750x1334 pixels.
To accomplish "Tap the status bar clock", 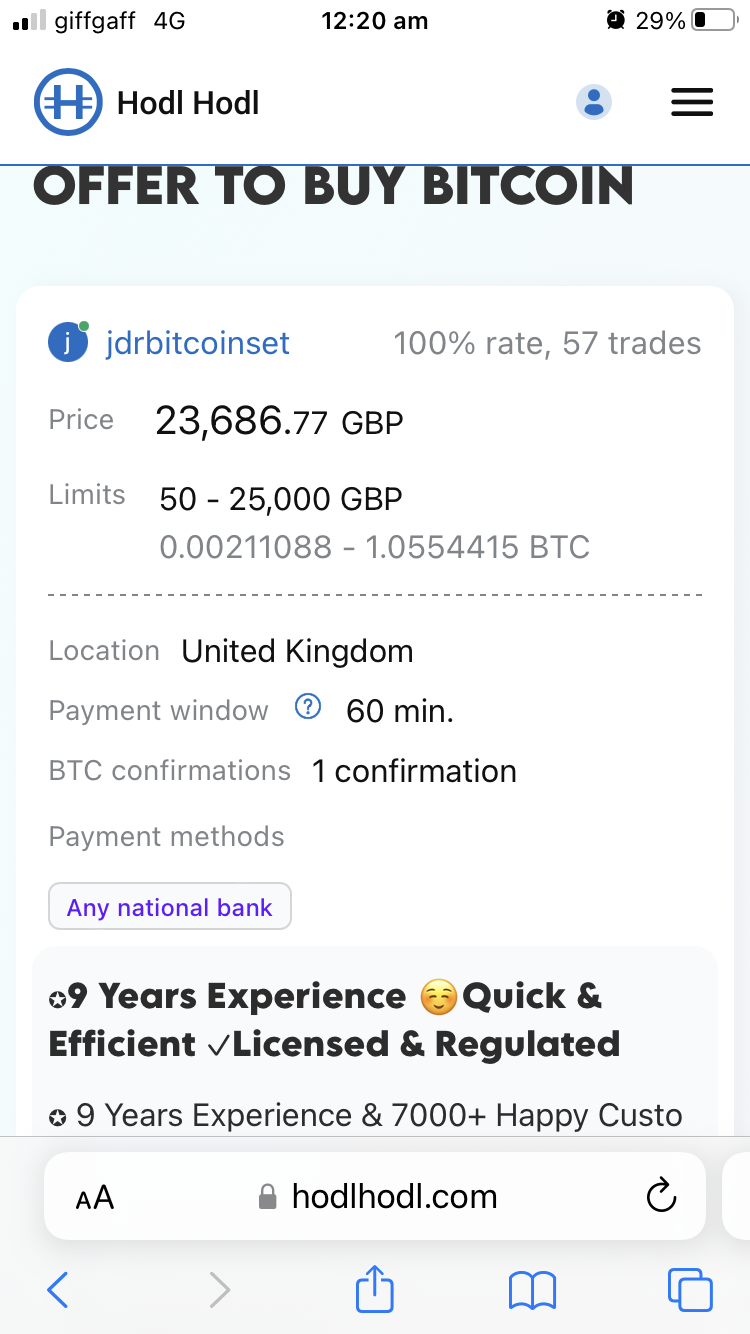I will pyautogui.click(x=374, y=21).
